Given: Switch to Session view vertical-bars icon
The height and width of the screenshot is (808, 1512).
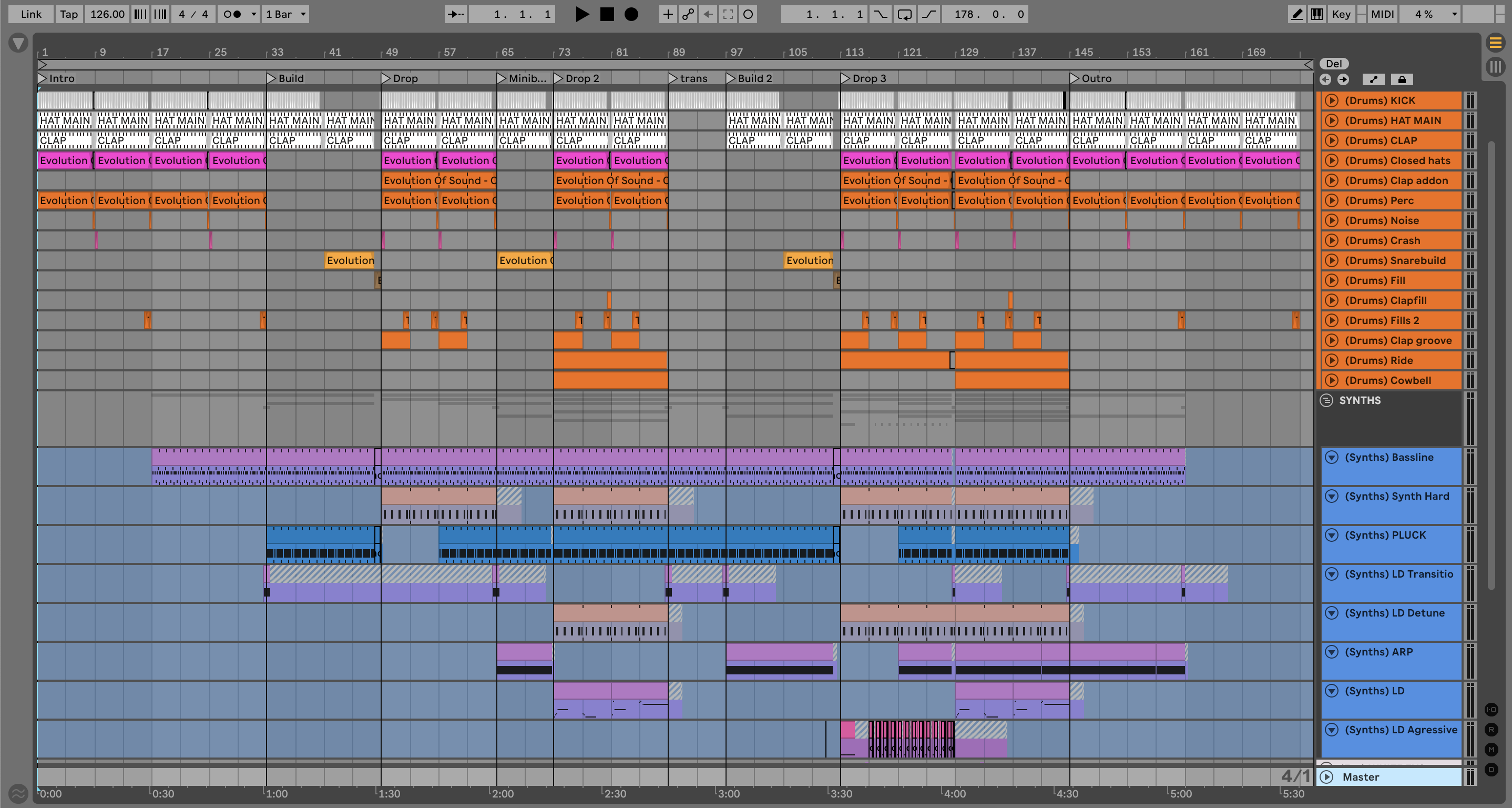Looking at the screenshot, I should tap(1495, 66).
